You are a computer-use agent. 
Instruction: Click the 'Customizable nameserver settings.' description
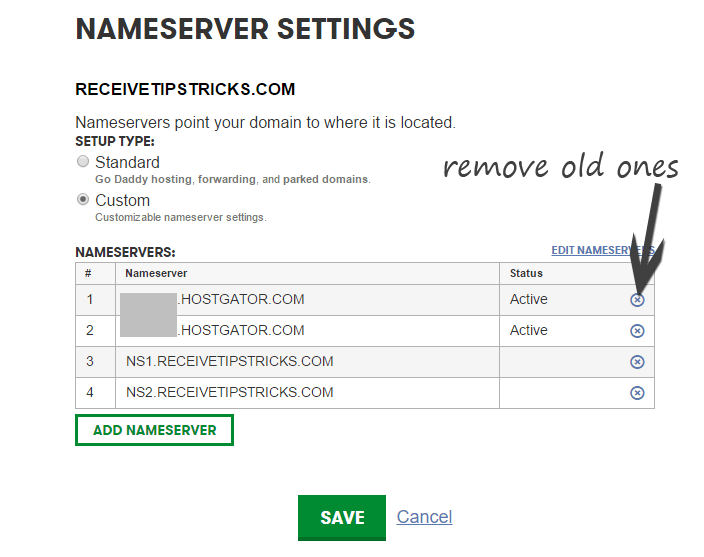(x=181, y=218)
